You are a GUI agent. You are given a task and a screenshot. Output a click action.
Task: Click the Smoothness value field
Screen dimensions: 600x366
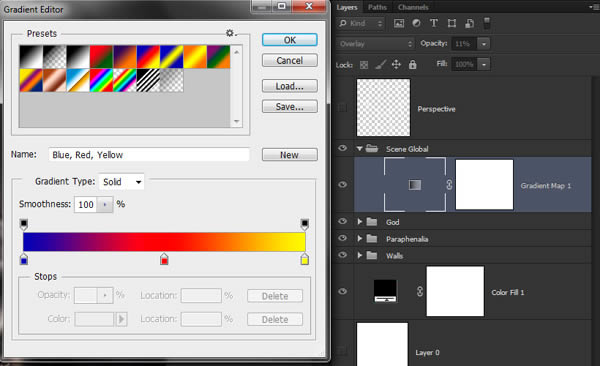pyautogui.click(x=86, y=204)
